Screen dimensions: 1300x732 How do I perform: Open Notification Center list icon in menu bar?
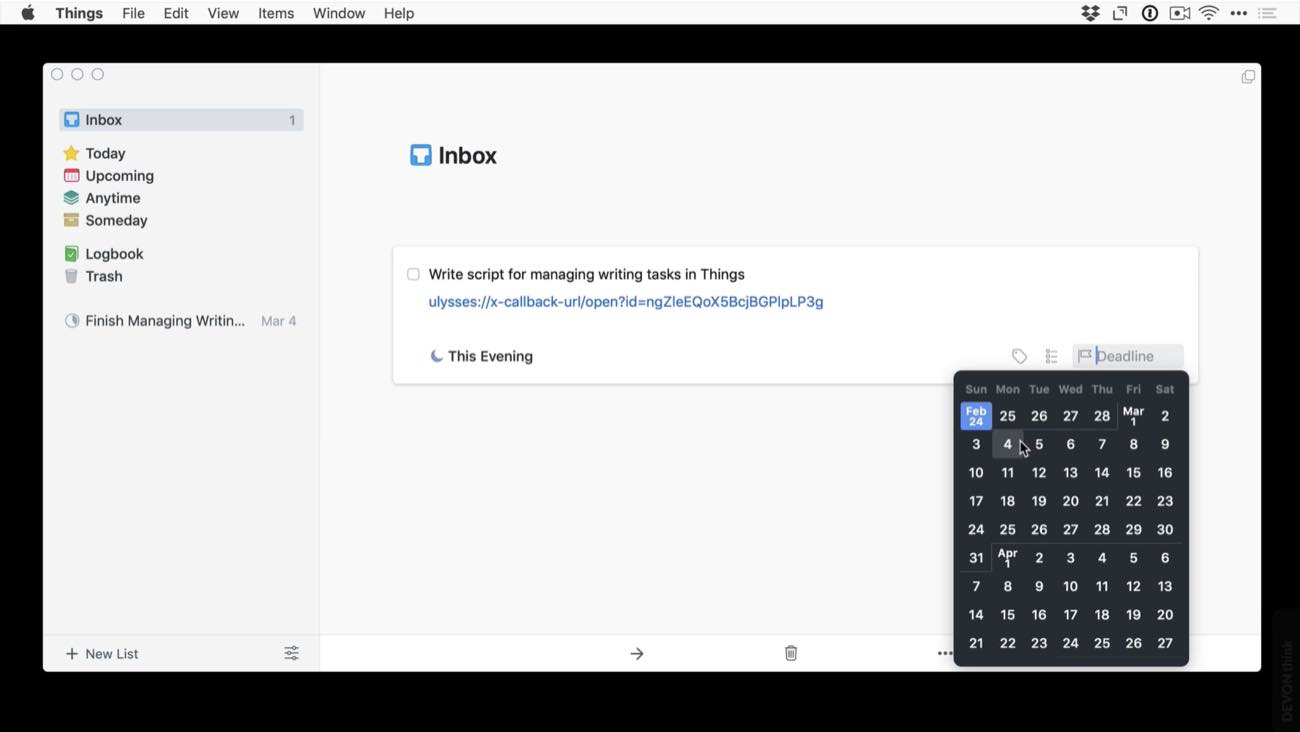(x=1268, y=13)
